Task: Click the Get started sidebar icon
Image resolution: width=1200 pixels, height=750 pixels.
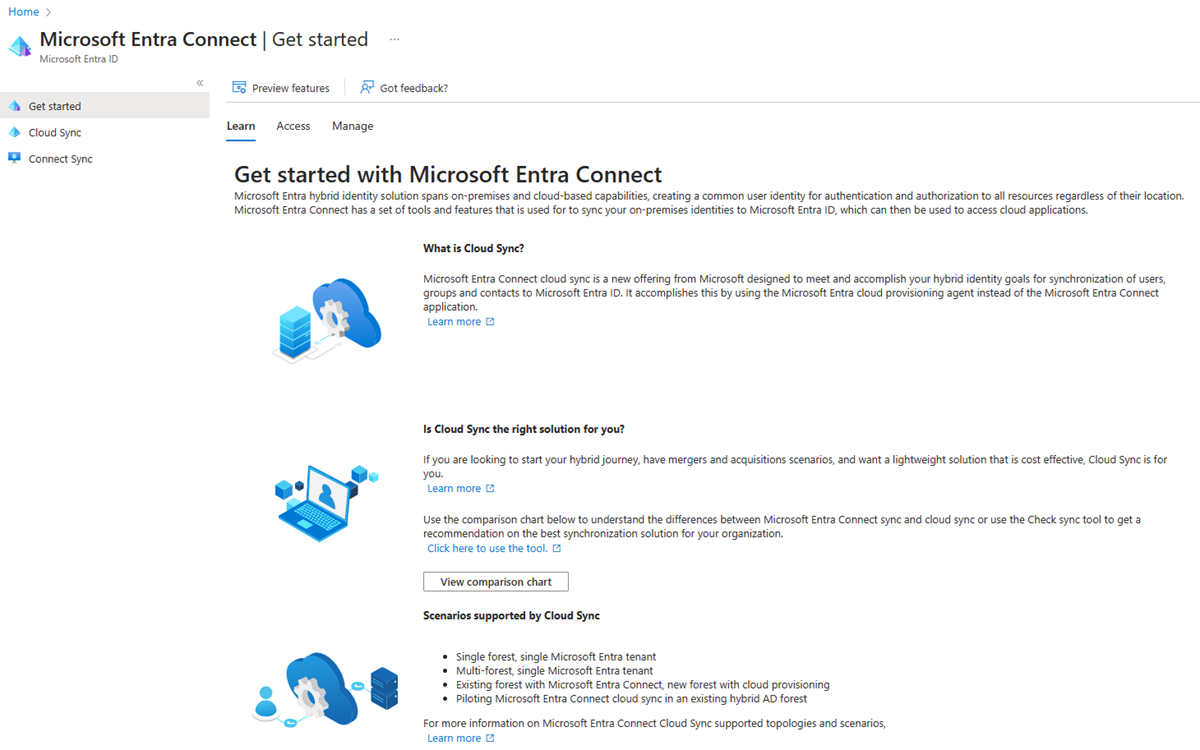Action: tap(14, 106)
